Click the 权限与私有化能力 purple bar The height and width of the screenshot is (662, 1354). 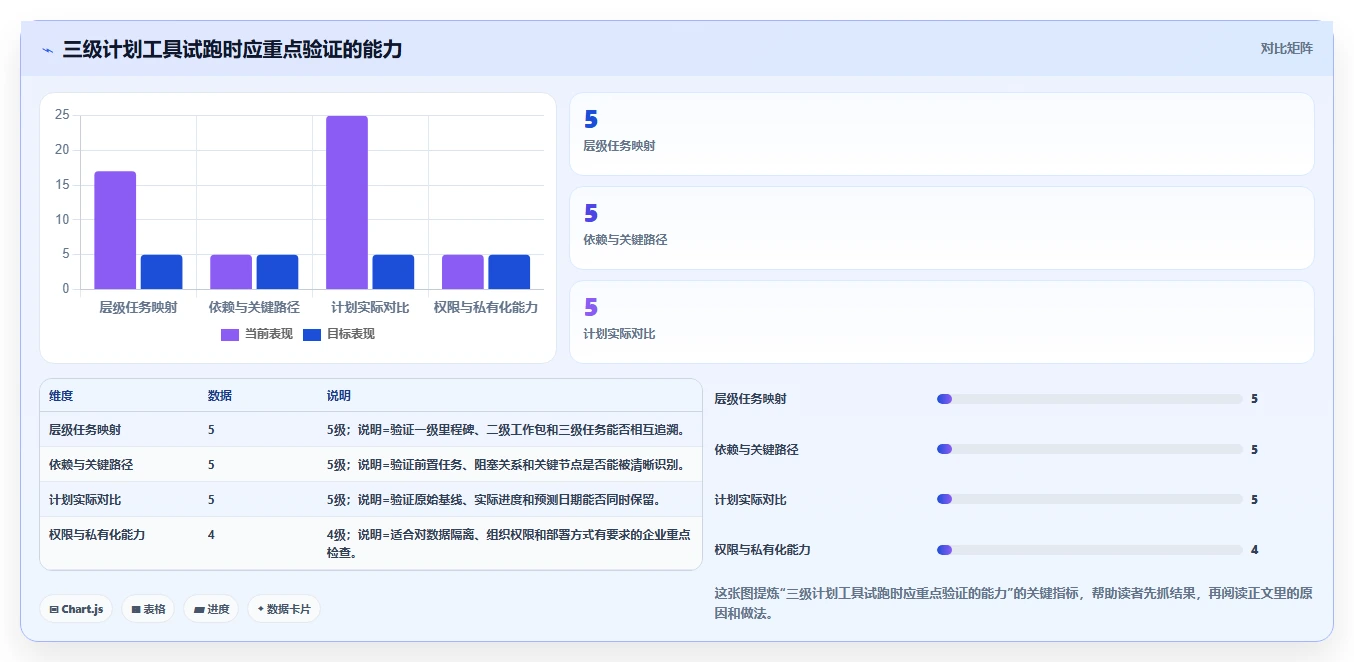click(x=463, y=272)
